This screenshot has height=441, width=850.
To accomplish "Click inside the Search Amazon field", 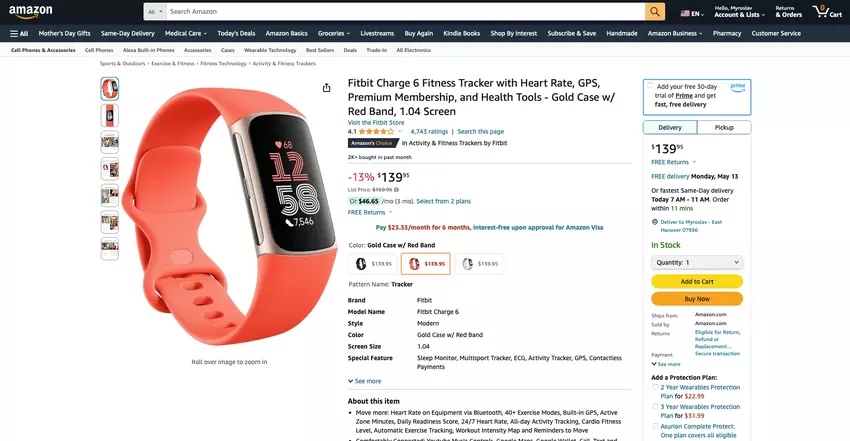I will coord(405,11).
